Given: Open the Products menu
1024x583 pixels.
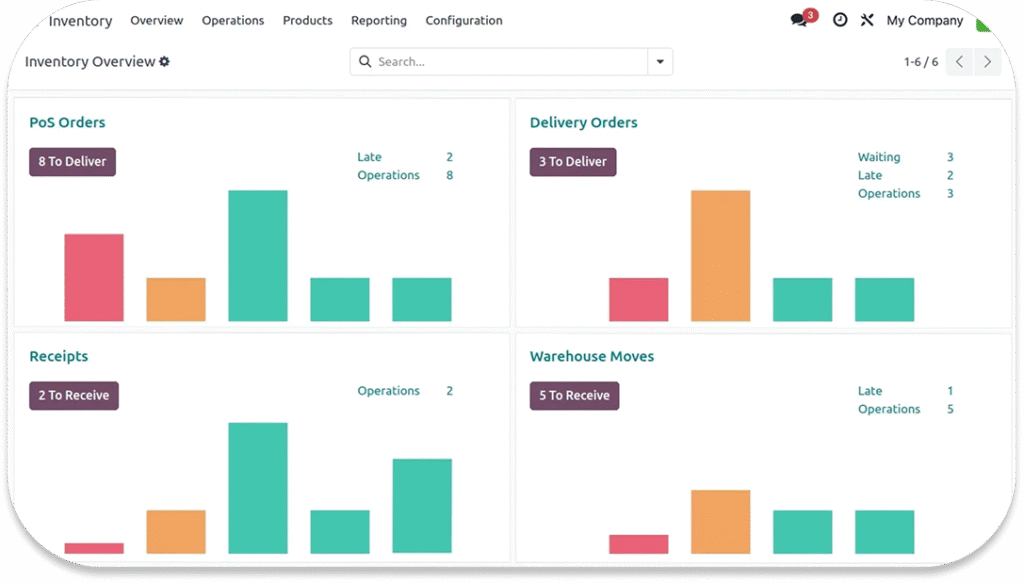Looking at the screenshot, I should point(307,20).
